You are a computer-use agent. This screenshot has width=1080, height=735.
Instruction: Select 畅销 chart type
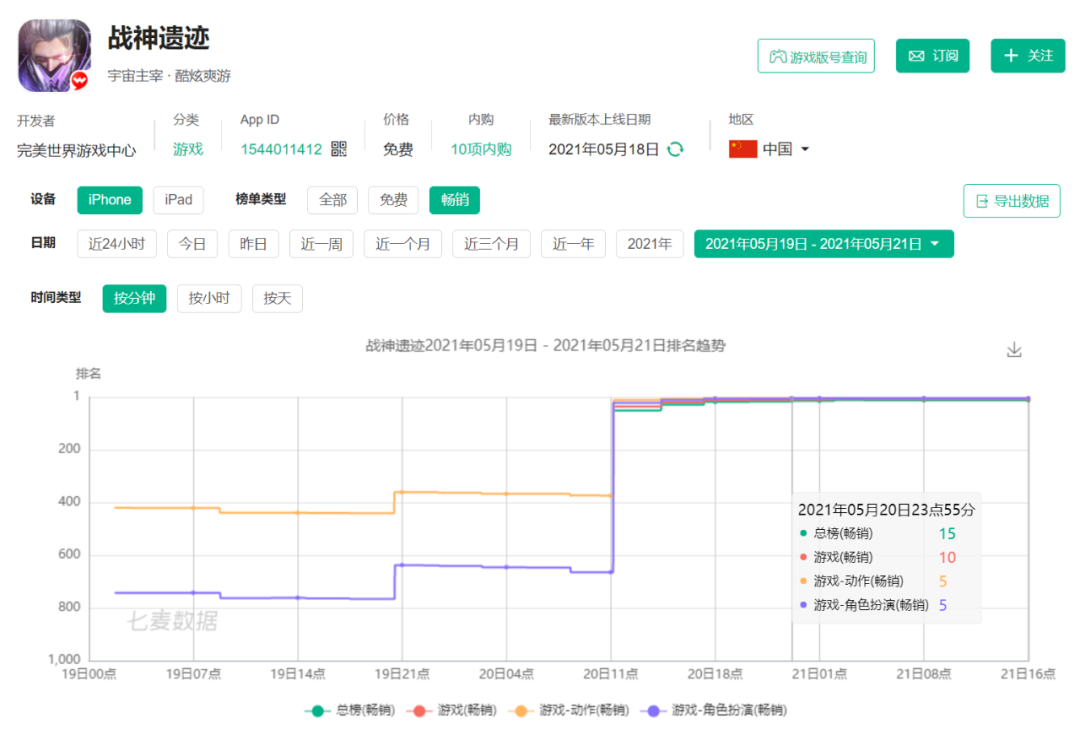(455, 200)
